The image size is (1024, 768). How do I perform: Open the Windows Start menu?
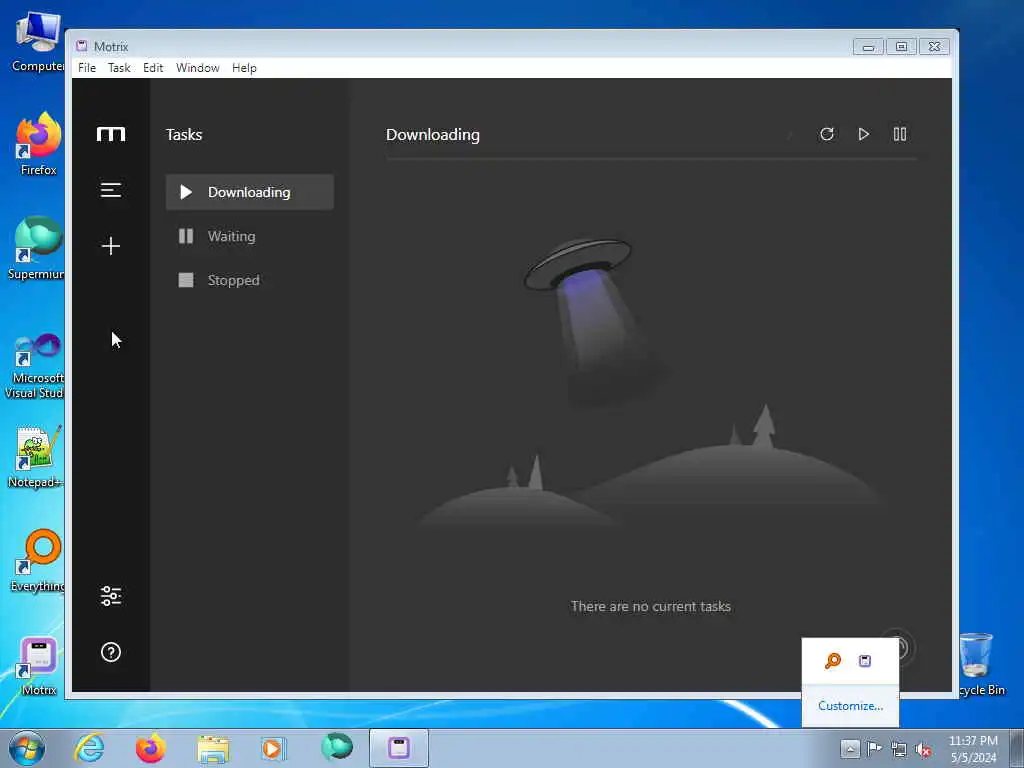(x=27, y=748)
